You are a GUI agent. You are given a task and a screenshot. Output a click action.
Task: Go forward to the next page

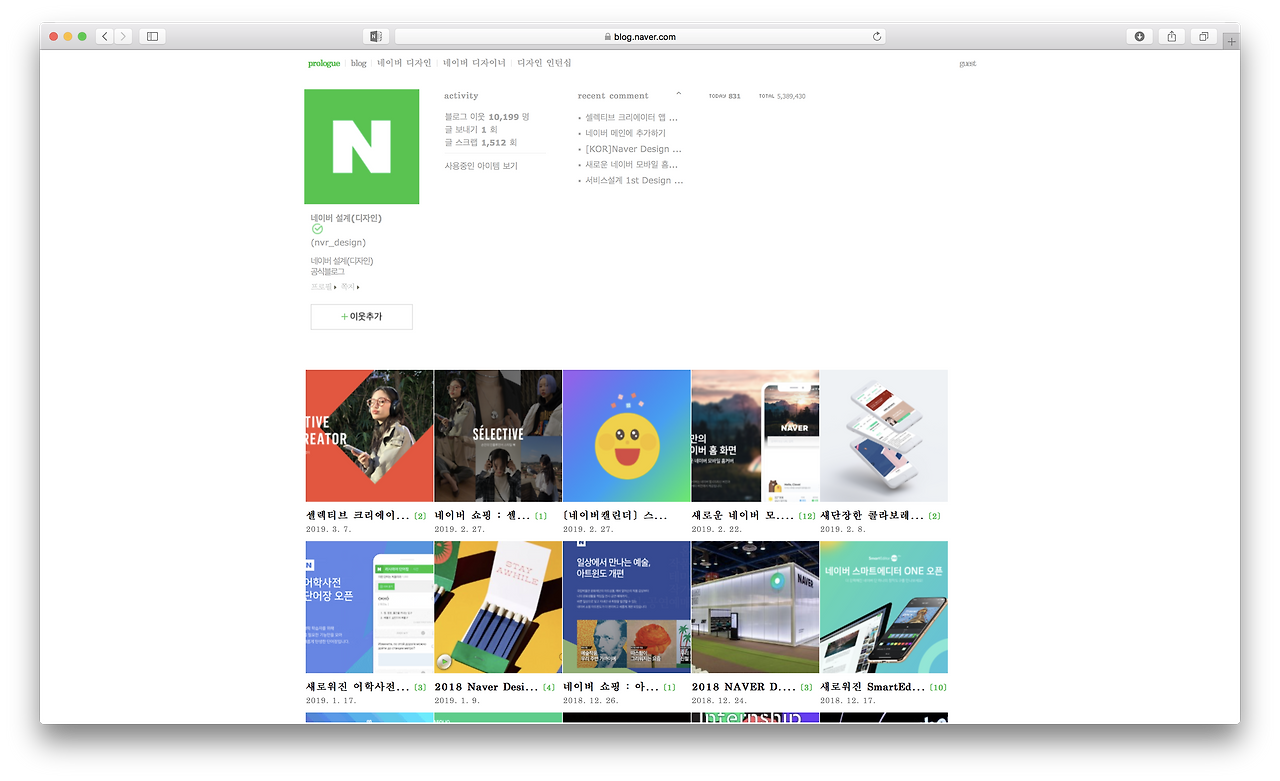click(123, 36)
